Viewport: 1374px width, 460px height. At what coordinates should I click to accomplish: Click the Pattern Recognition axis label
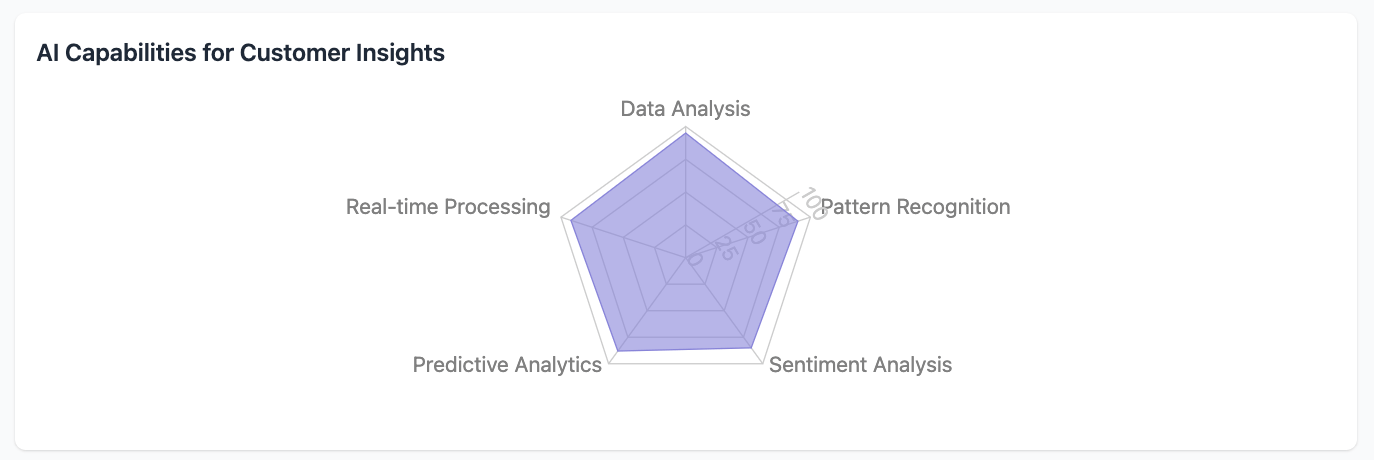(x=915, y=207)
